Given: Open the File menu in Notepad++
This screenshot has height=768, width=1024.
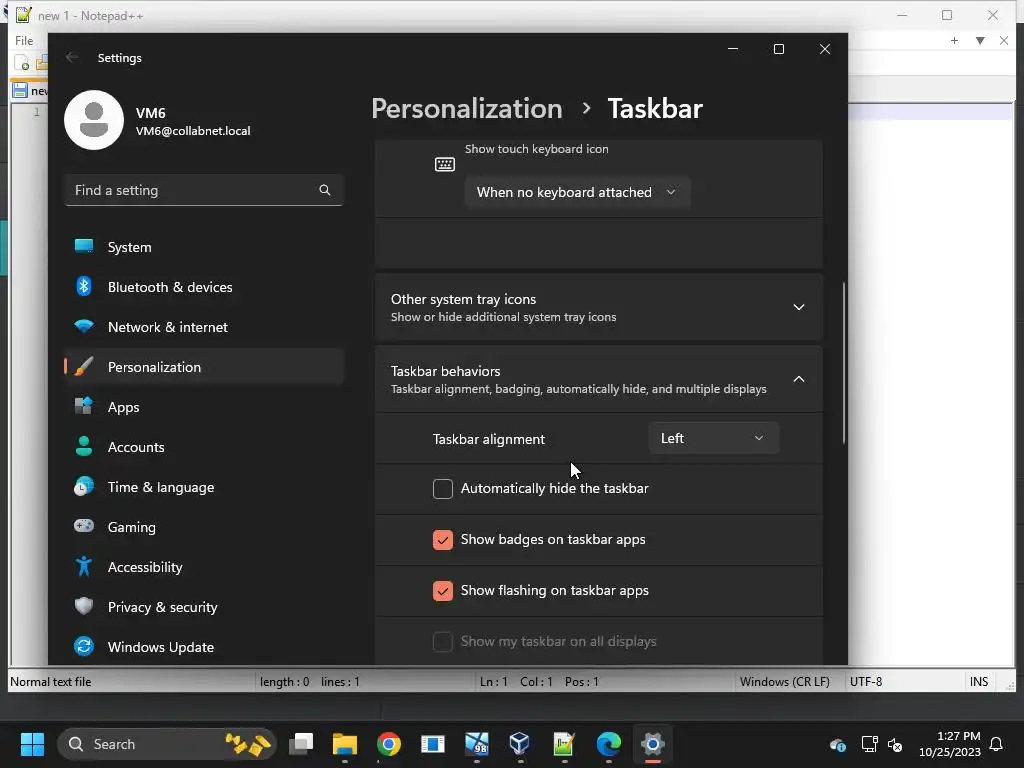Looking at the screenshot, I should (24, 40).
